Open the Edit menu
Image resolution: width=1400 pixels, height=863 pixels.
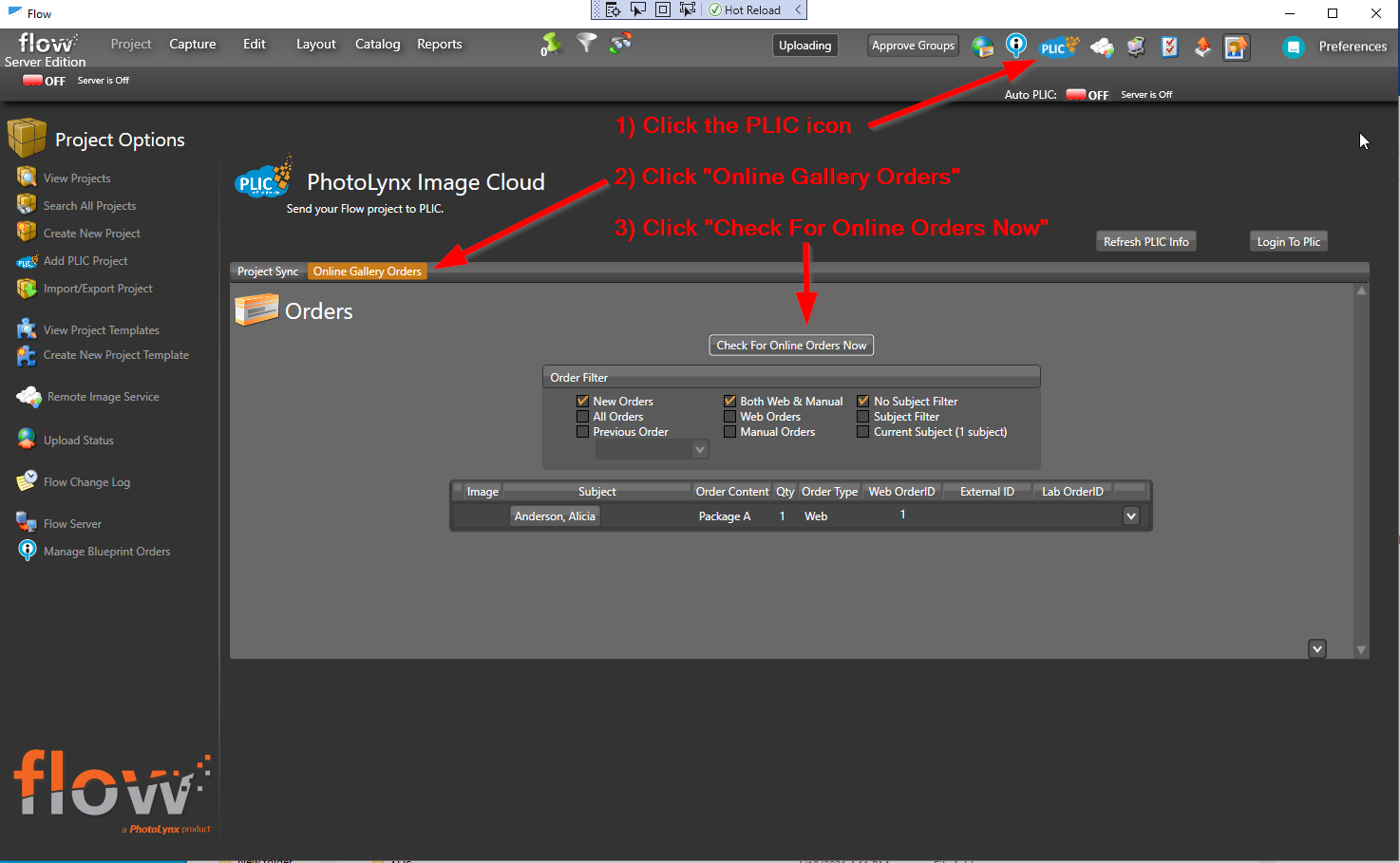click(x=255, y=44)
